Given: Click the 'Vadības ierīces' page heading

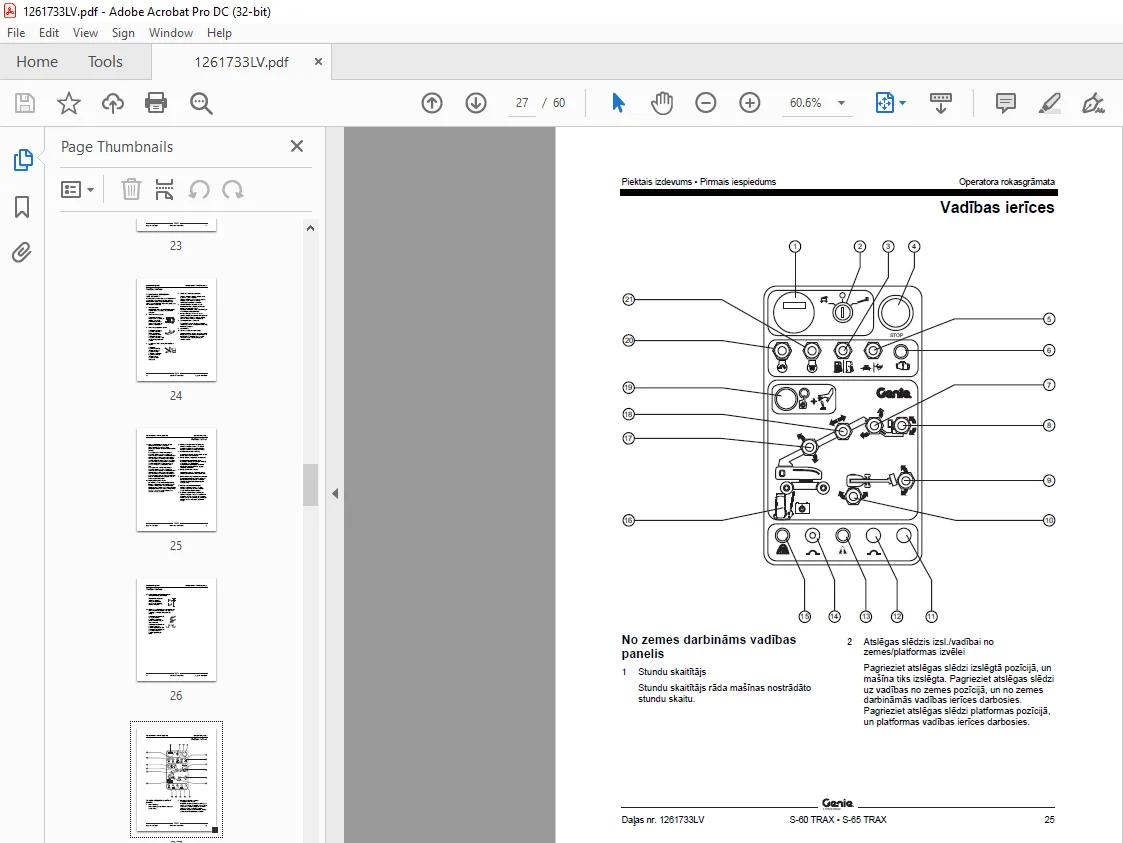Looking at the screenshot, I should tap(997, 208).
